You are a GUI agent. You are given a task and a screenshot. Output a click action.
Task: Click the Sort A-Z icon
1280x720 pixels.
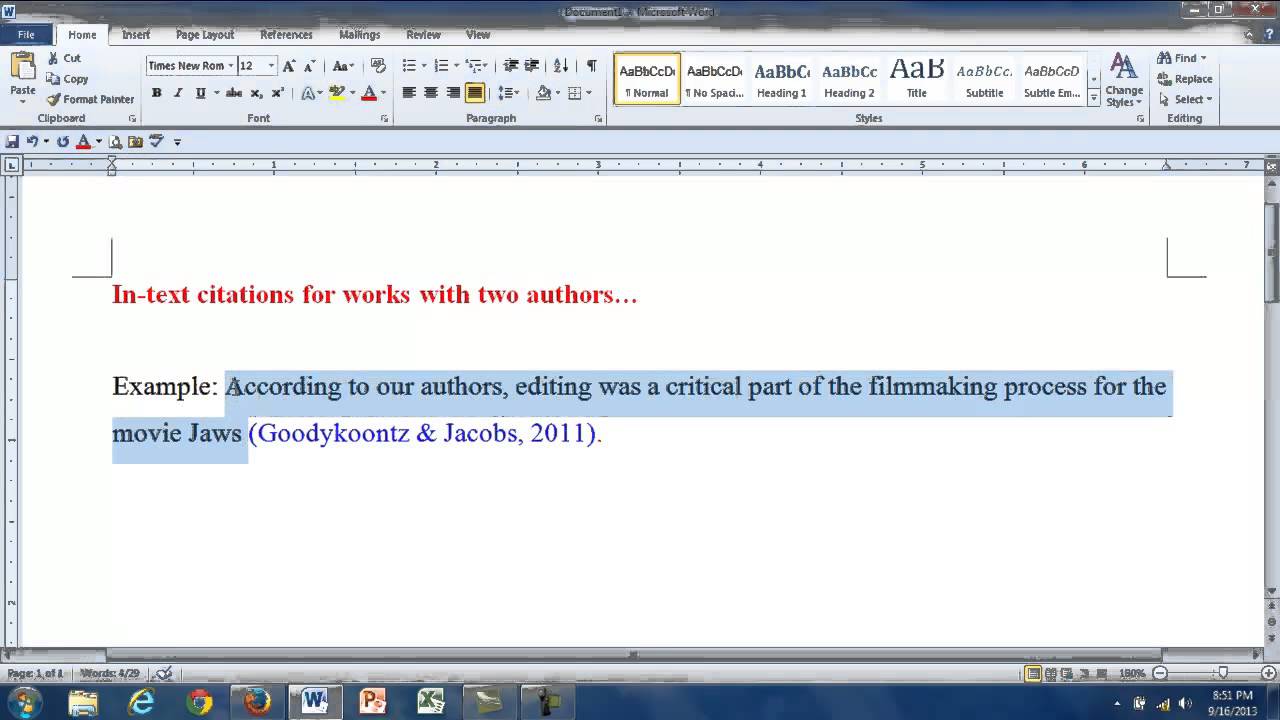coord(561,66)
